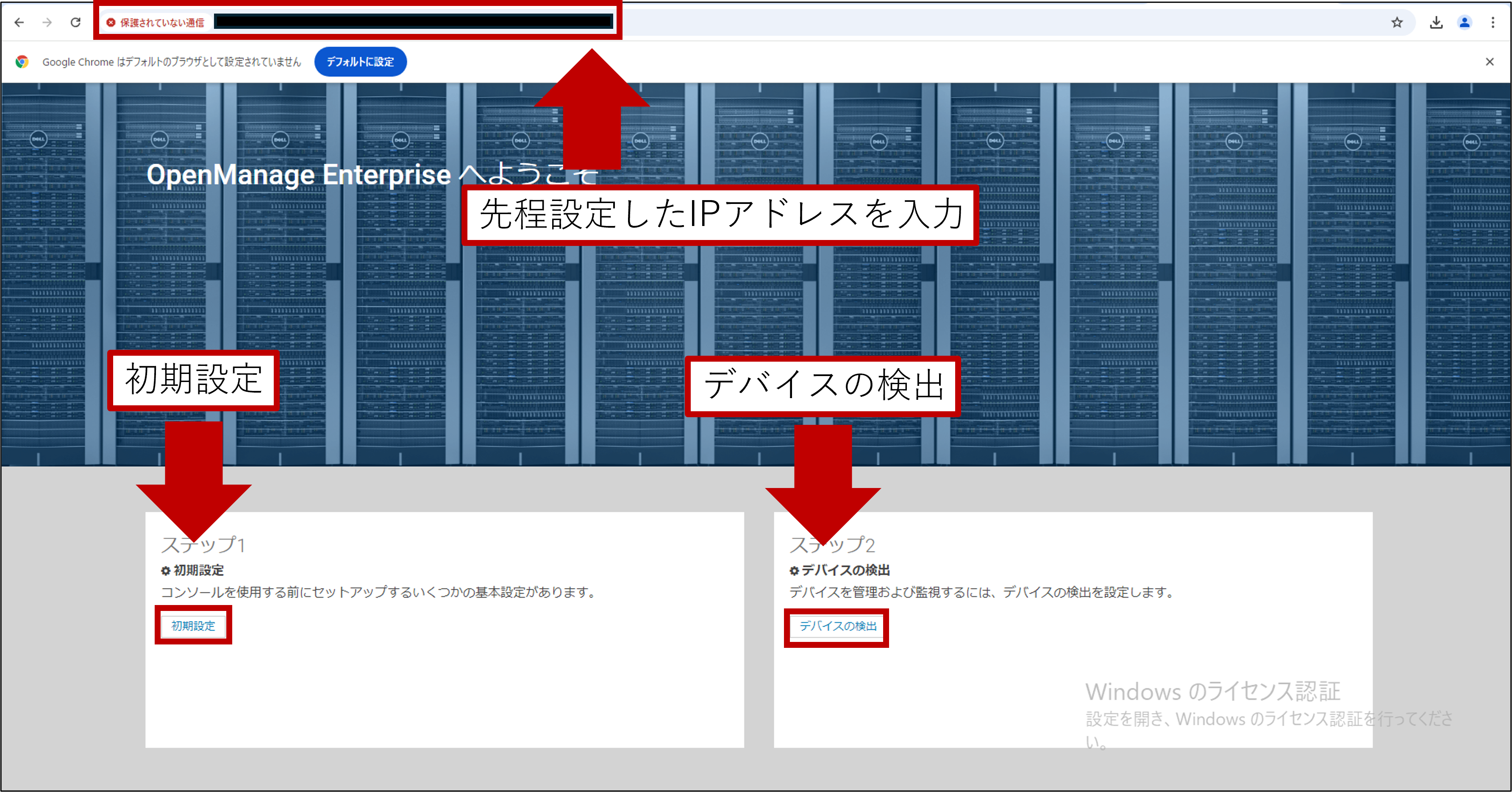Click the 初期設定 button in Step 1
The image size is (1512, 792).
pos(193,626)
